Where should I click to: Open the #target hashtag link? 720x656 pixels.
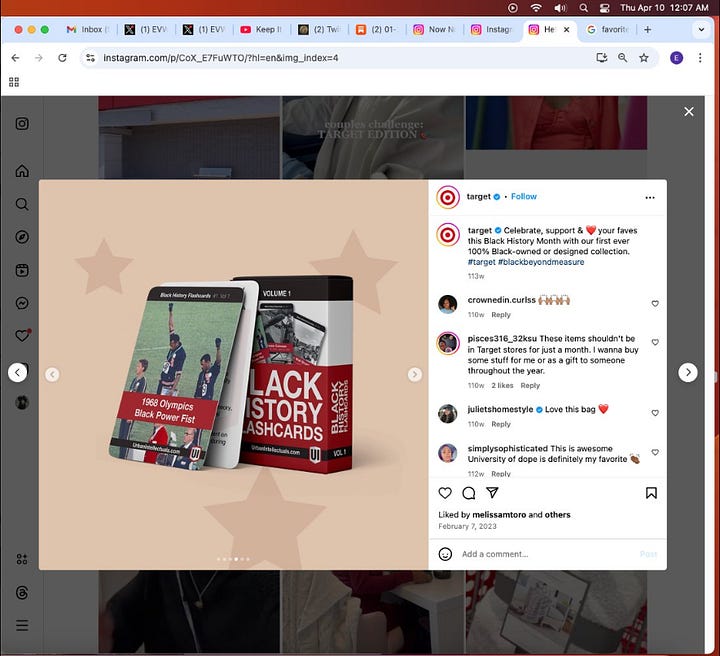click(481, 262)
